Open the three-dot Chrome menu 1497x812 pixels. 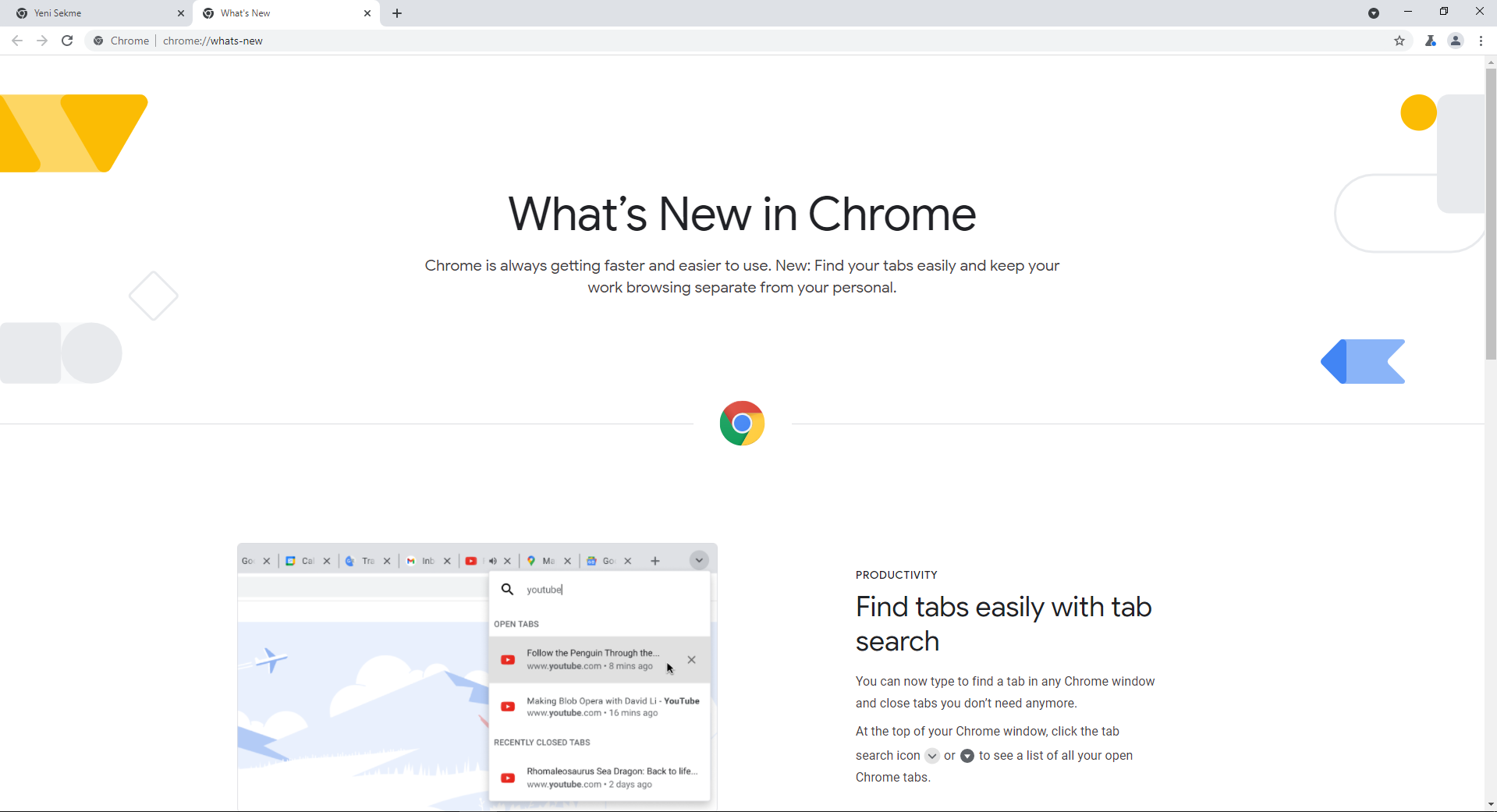point(1481,41)
